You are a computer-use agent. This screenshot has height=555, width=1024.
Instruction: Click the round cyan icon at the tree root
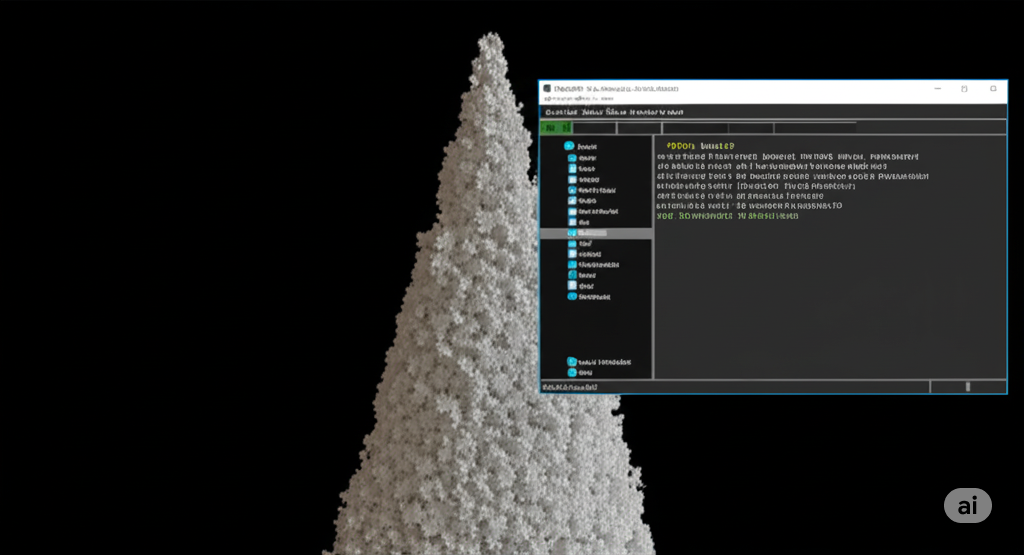pyautogui.click(x=569, y=146)
